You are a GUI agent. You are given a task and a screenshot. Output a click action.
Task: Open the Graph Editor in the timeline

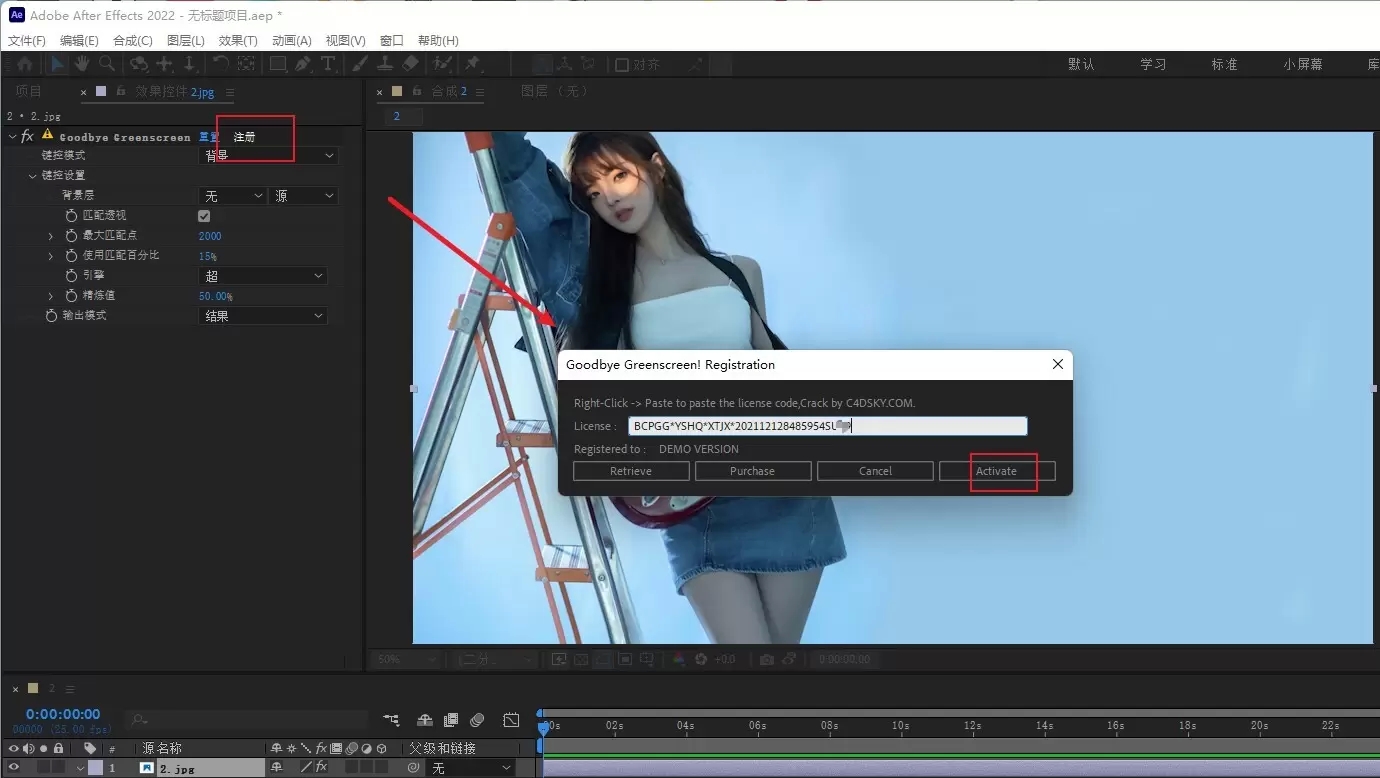511,721
